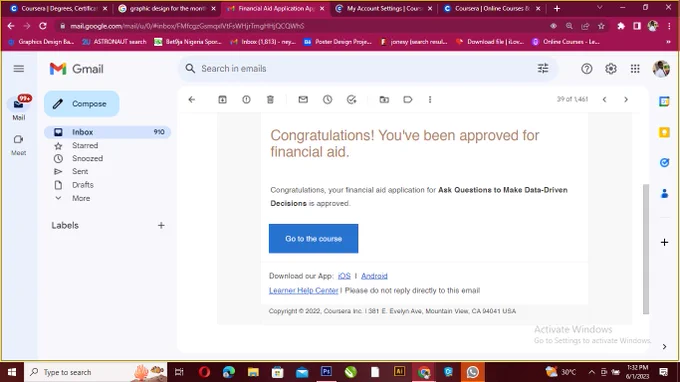Open a new browser tab
Viewport: 680px width, 382px height.
pos(557,8)
